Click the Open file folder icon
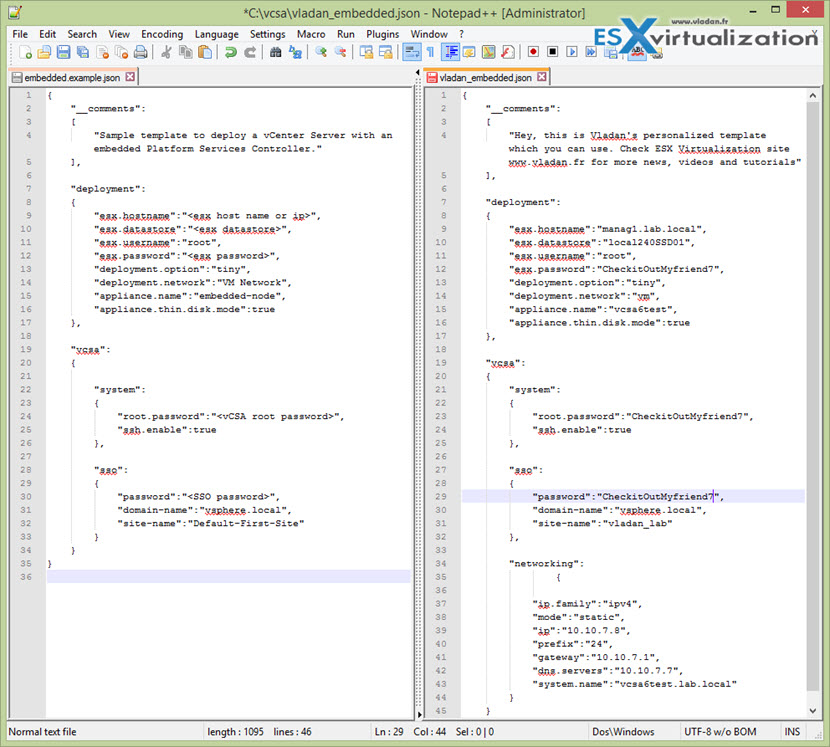 coord(44,52)
